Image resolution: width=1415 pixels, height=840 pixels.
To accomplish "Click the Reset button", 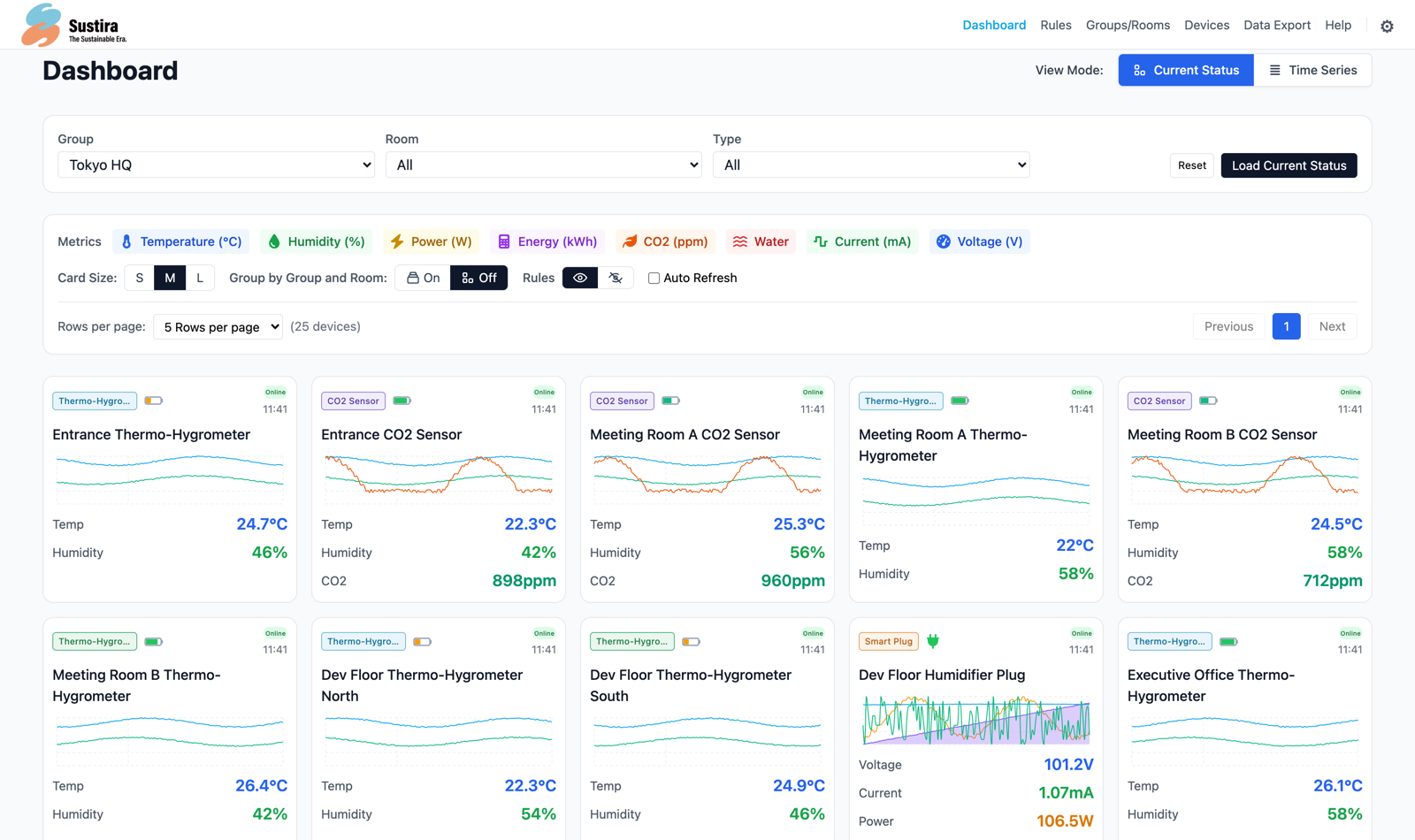I will point(1191,165).
